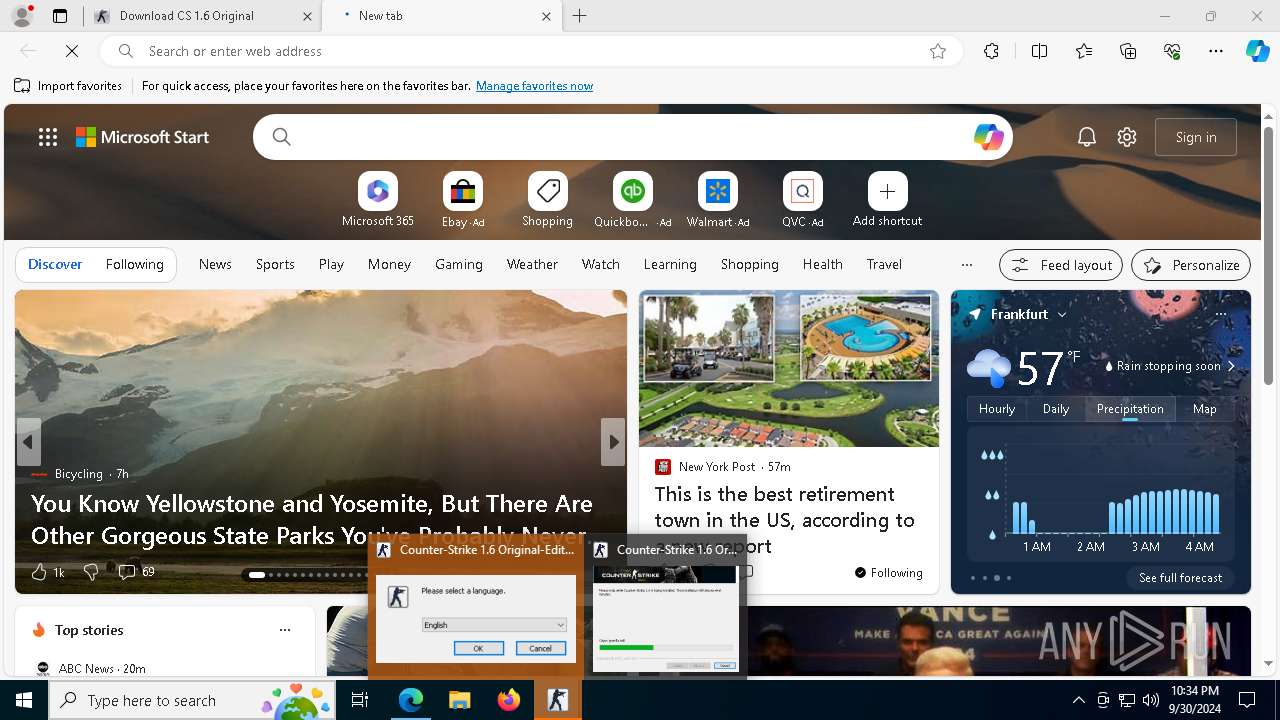The height and width of the screenshot is (720, 1280).
Task: Toggle the Following status on New York Post story
Action: 888,573
